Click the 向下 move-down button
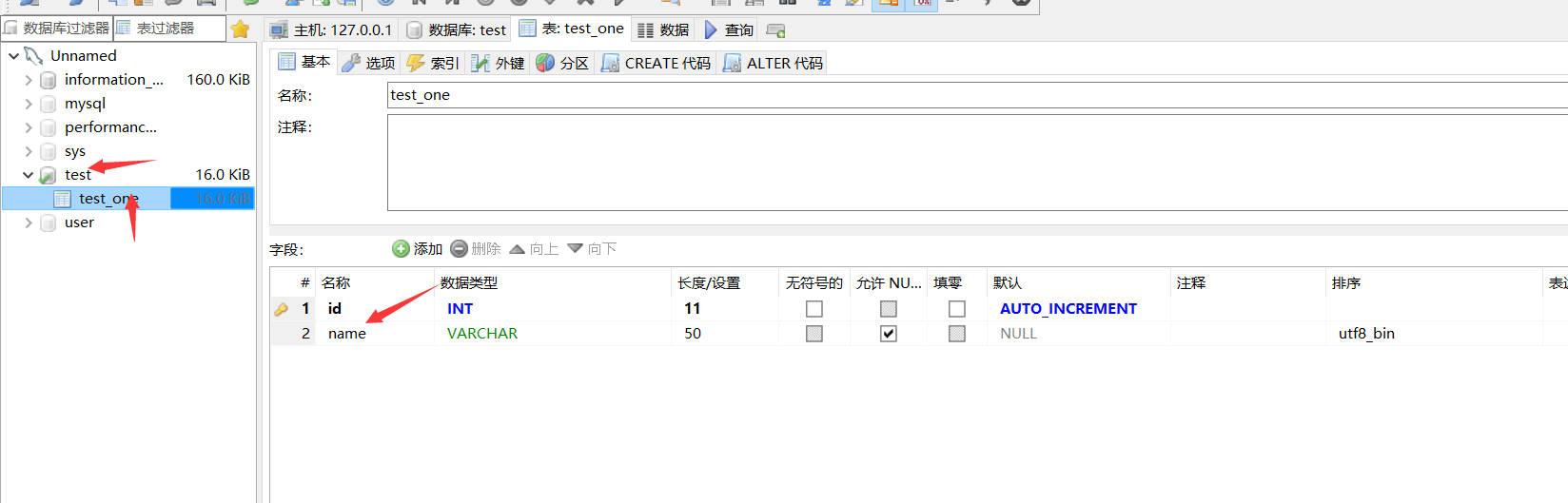 tap(592, 249)
